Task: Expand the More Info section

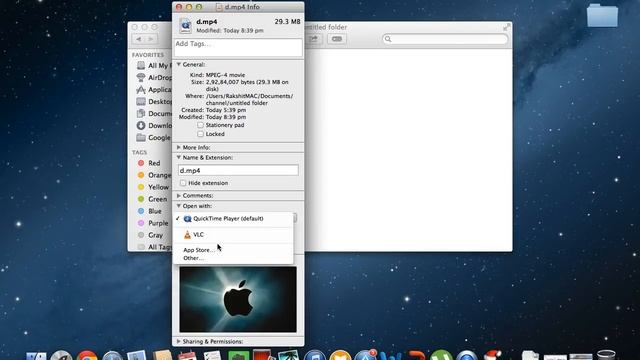Action: [179, 147]
